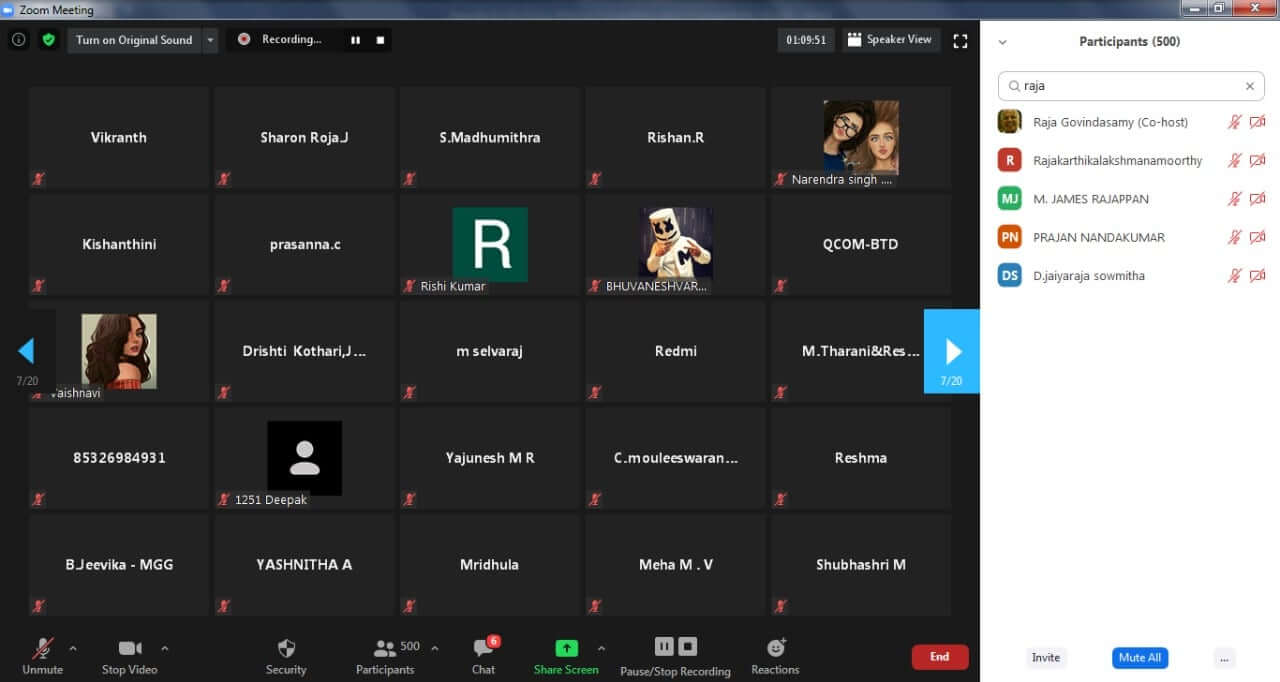Click the red End meeting button
This screenshot has height=682, width=1280.
coord(939,657)
